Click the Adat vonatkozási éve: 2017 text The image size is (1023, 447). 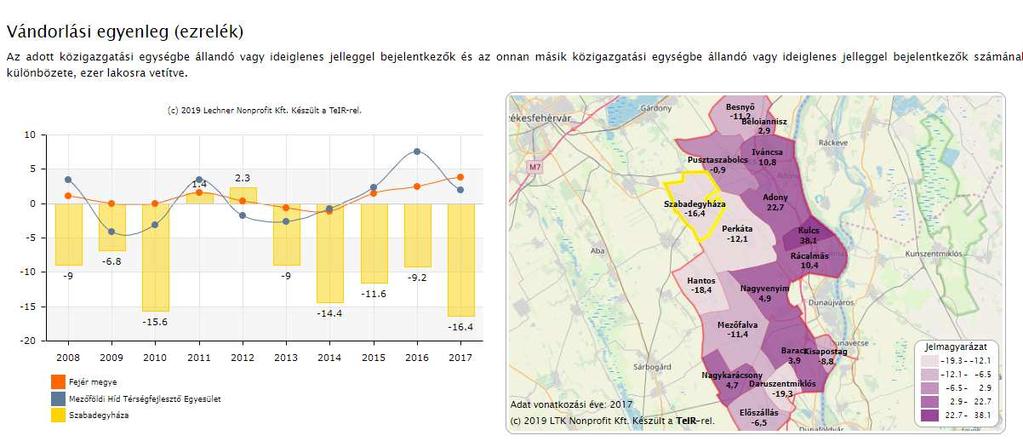[572, 405]
